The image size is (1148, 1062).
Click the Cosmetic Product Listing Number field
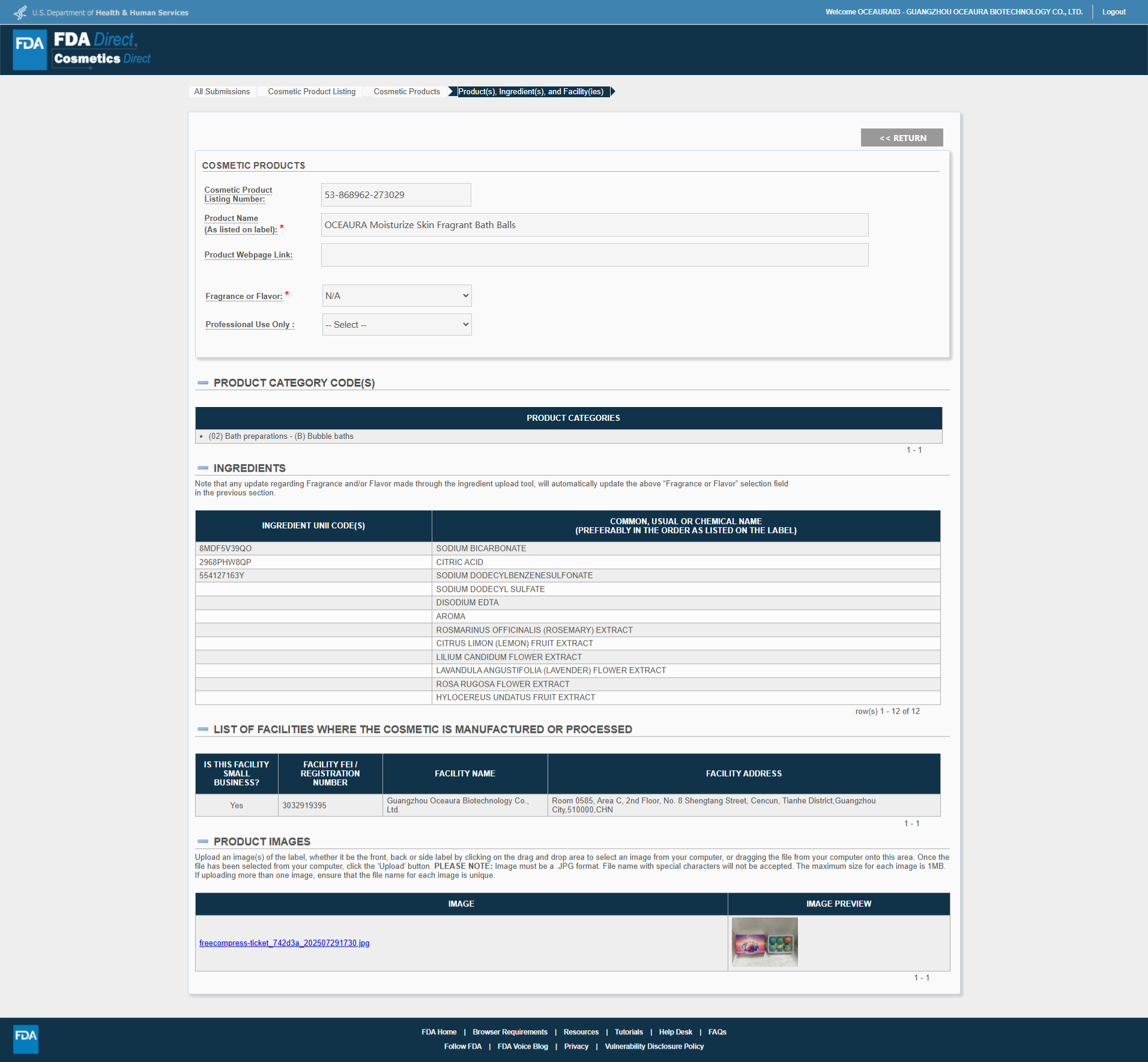pyautogui.click(x=396, y=195)
